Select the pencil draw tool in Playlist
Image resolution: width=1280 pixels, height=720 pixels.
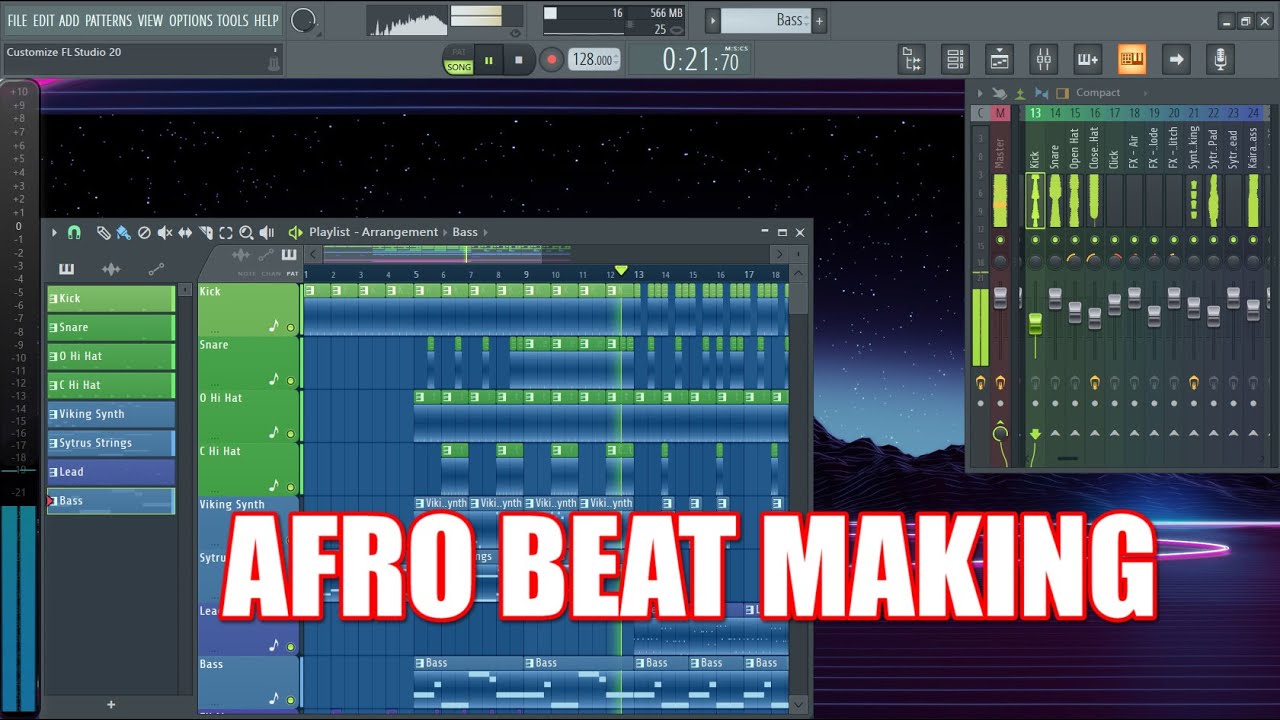pyautogui.click(x=103, y=232)
